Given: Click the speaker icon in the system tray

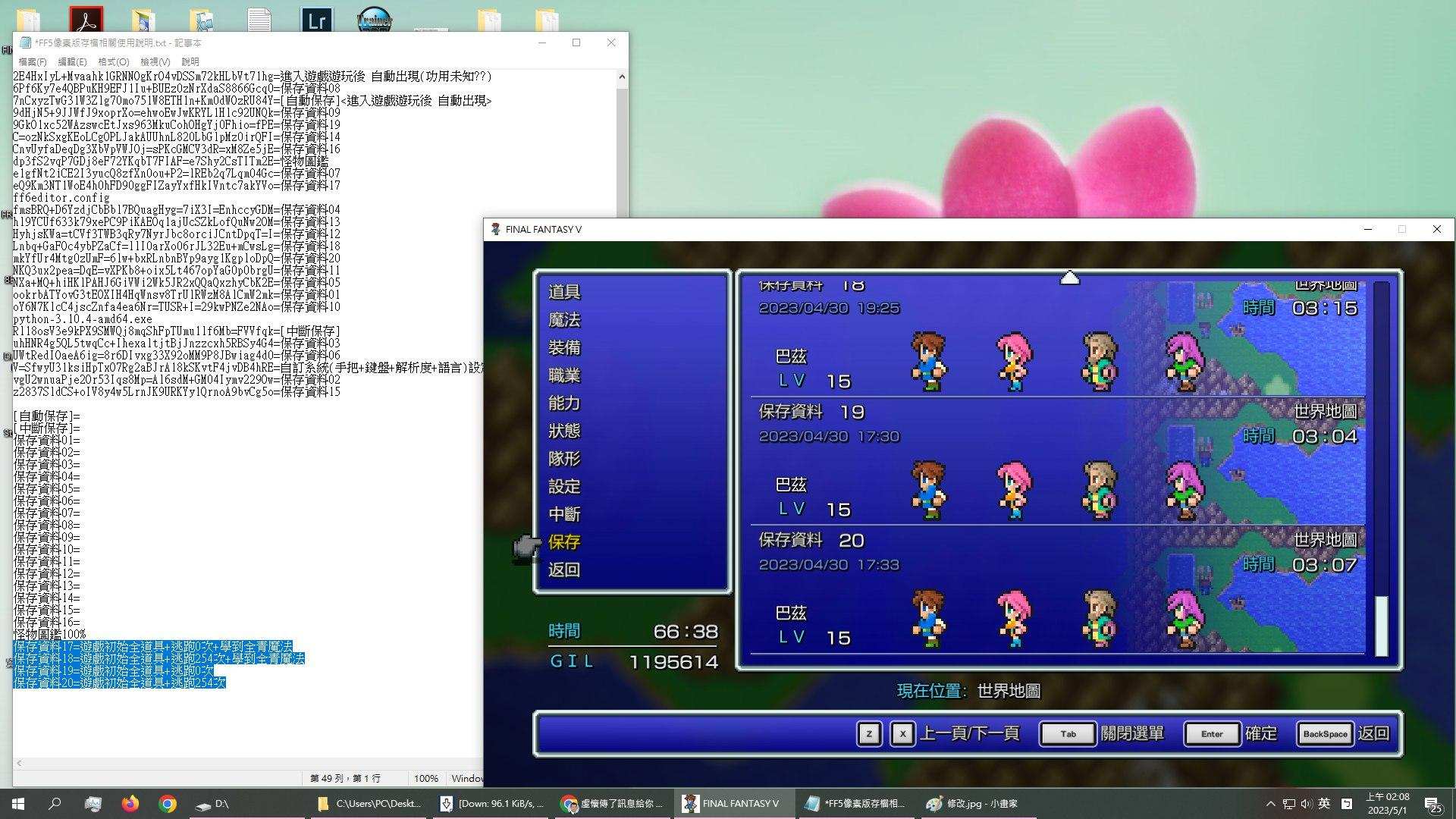Looking at the screenshot, I should 1307,804.
